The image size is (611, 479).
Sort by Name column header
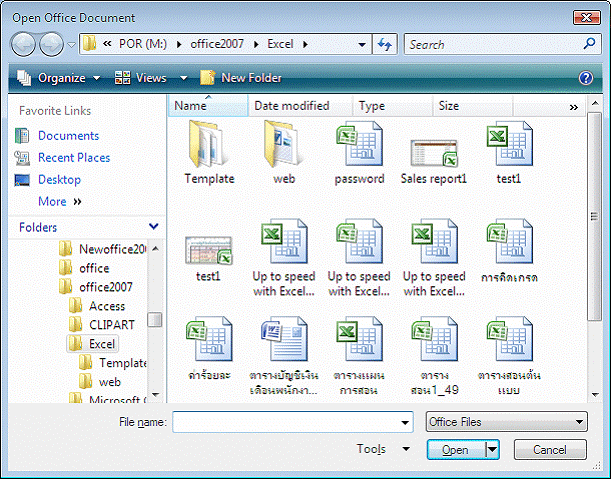point(208,106)
